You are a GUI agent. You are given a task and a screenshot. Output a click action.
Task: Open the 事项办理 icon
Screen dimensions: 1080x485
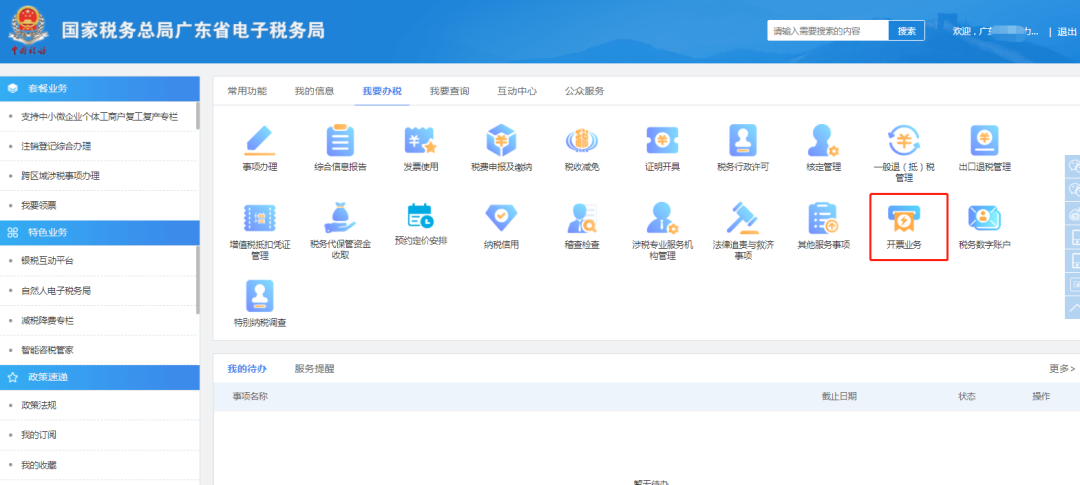coord(260,141)
